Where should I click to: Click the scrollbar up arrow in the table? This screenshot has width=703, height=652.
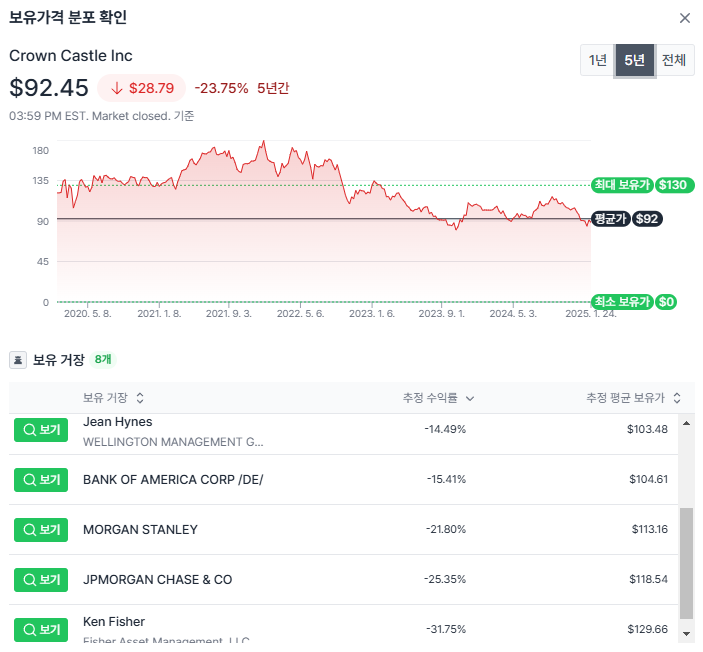point(686,423)
